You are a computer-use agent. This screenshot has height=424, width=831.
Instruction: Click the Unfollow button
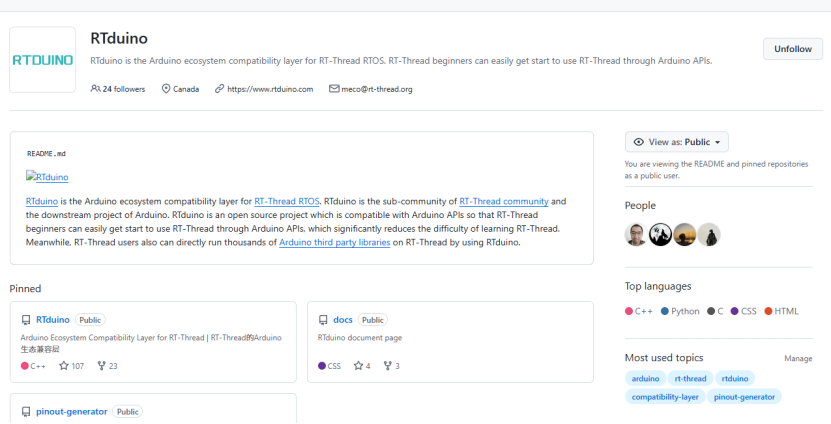792,49
